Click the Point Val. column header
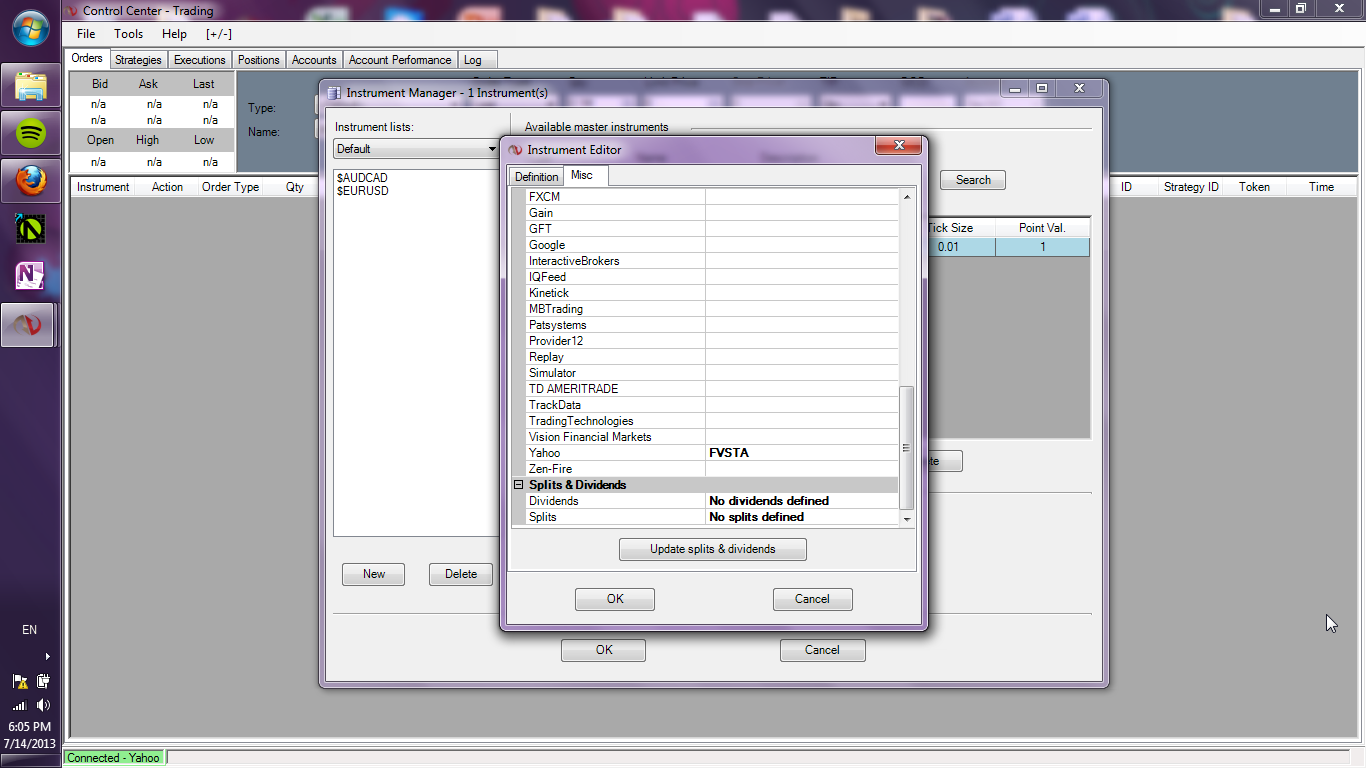This screenshot has height=768, width=1366. [x=1042, y=228]
